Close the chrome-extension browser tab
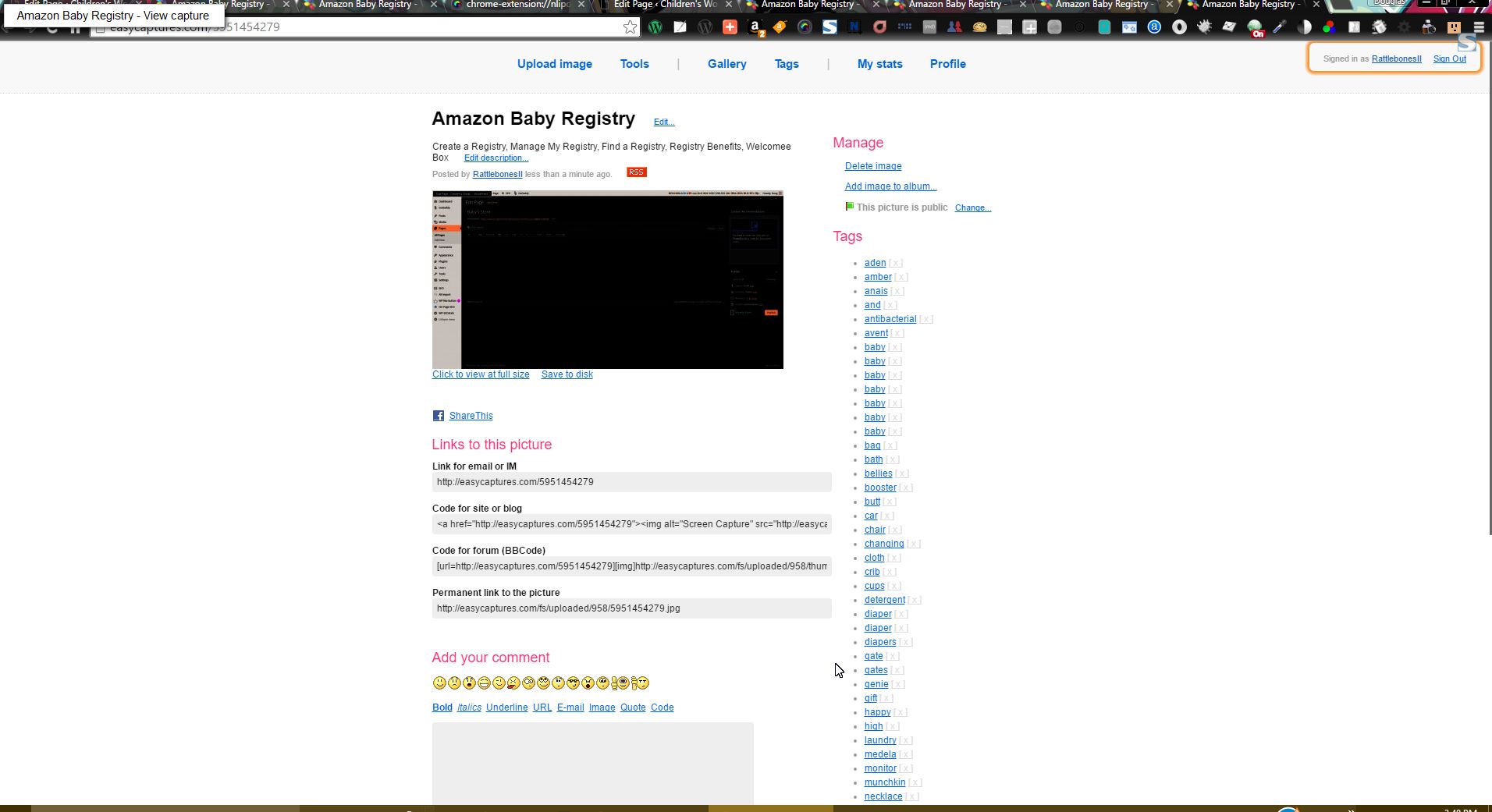 click(581, 5)
